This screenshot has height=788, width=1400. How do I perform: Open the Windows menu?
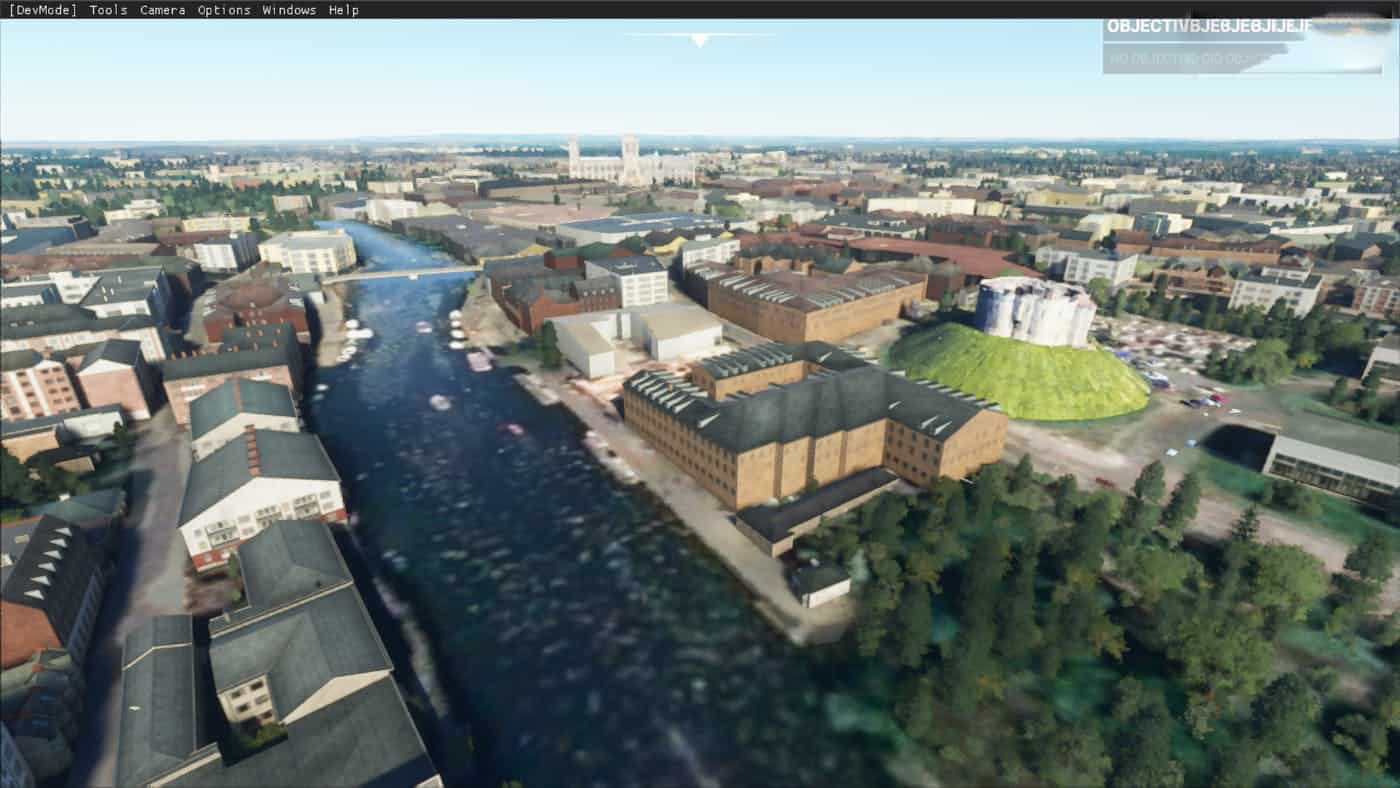(289, 10)
